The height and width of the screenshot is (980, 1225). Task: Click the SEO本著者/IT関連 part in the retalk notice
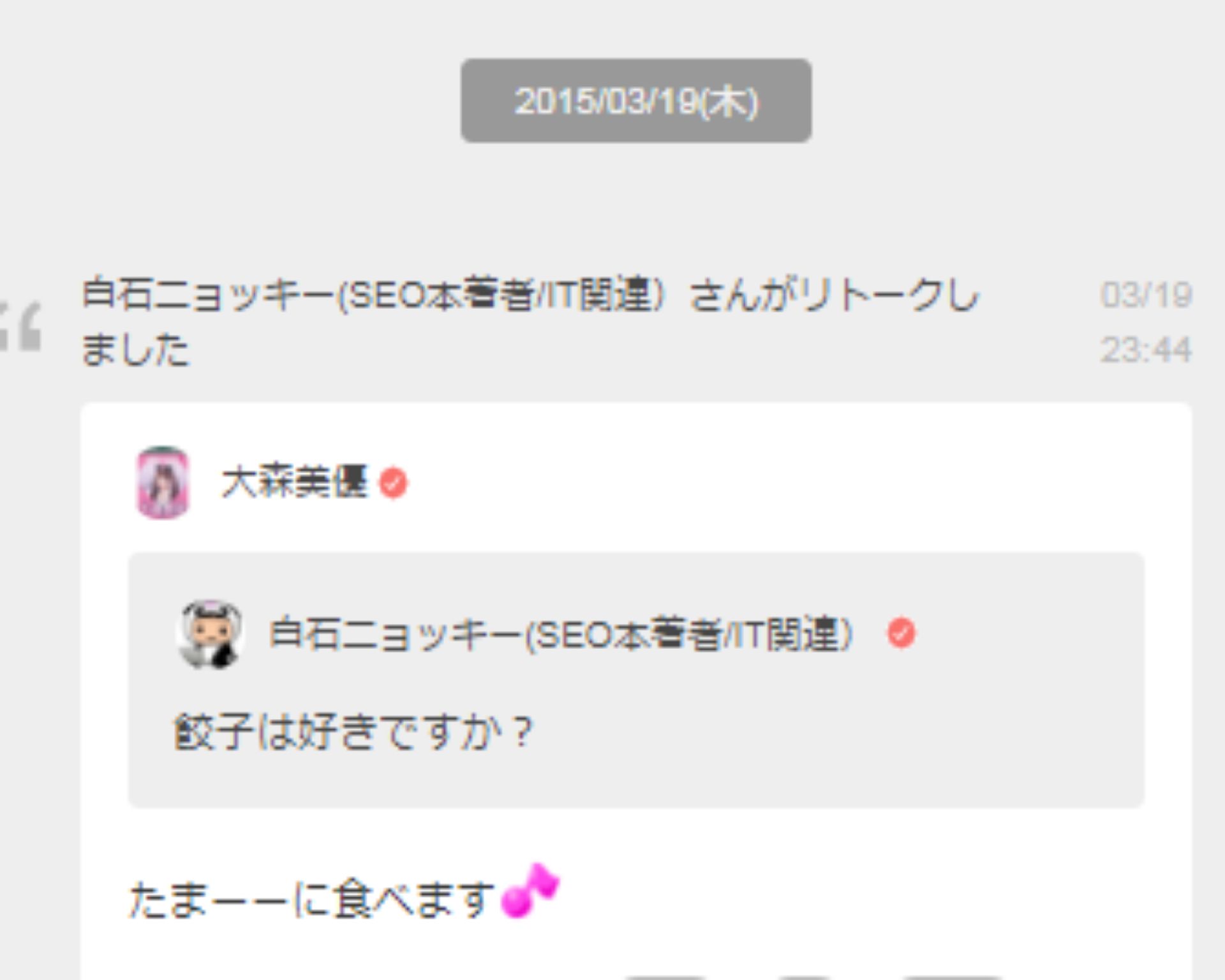[x=501, y=295]
